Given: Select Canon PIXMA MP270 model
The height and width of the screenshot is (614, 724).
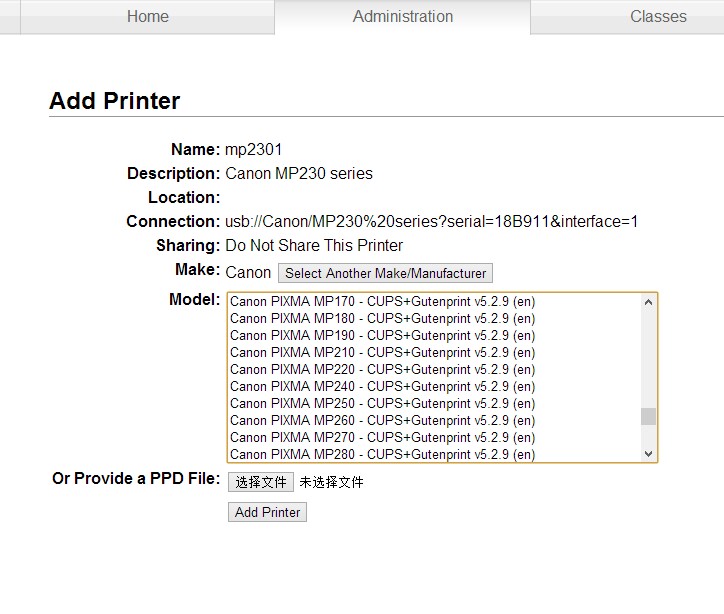Looking at the screenshot, I should pos(434,438).
